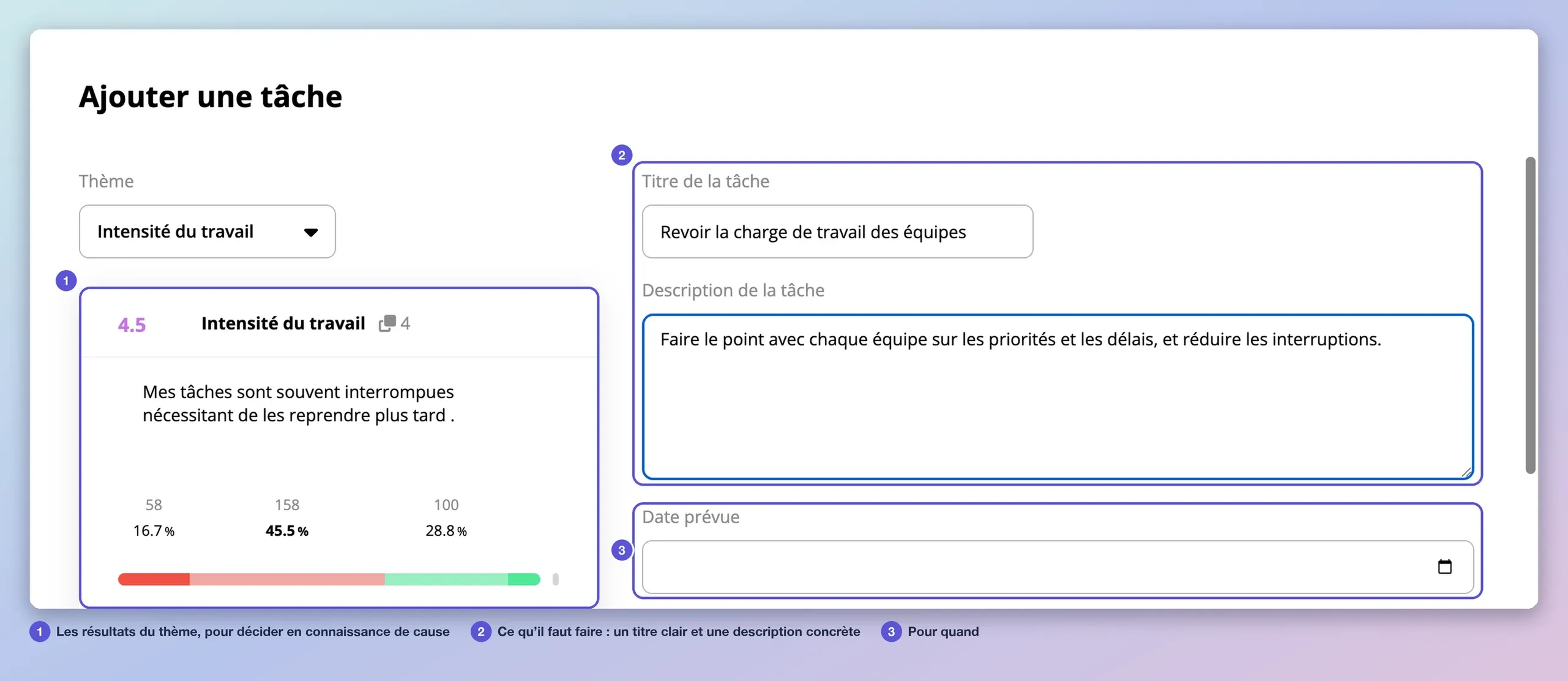This screenshot has width=1568, height=681.
Task: Click the Date prévue input field
Action: pos(1058,566)
